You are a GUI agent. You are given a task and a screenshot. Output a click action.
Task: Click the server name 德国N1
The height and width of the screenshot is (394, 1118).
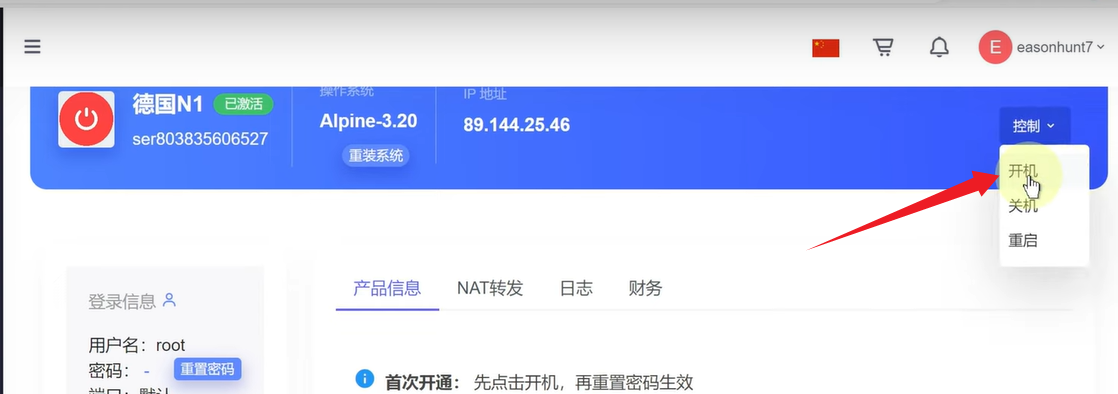(168, 104)
